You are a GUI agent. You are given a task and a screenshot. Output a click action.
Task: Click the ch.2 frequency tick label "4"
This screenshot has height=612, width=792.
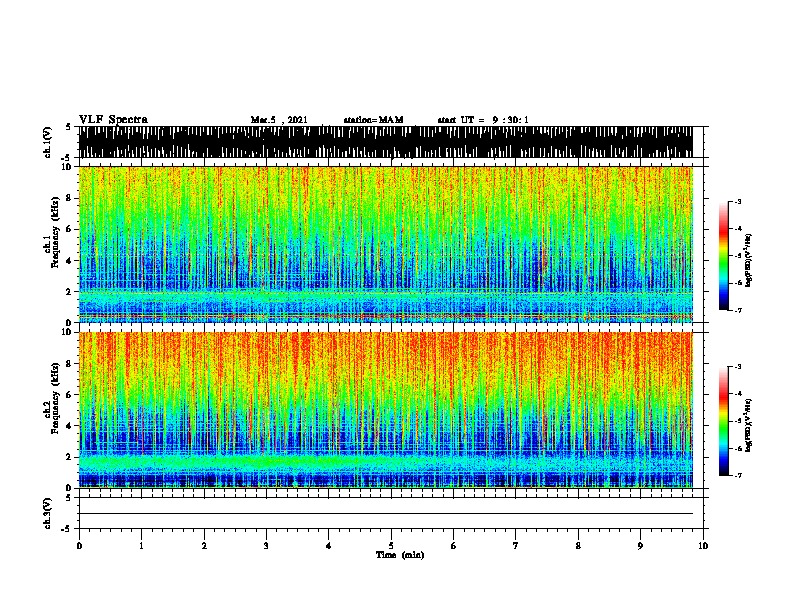(70, 426)
